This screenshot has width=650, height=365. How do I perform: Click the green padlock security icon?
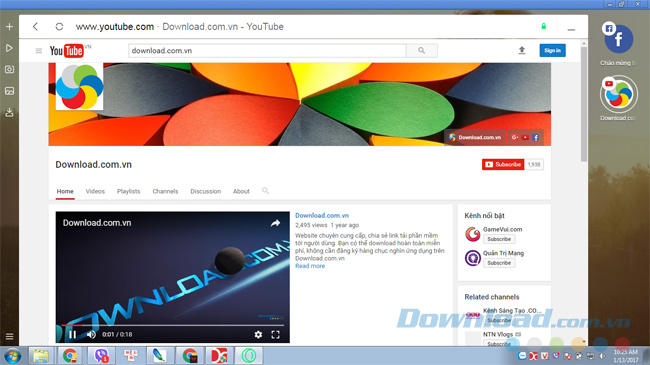(x=543, y=26)
